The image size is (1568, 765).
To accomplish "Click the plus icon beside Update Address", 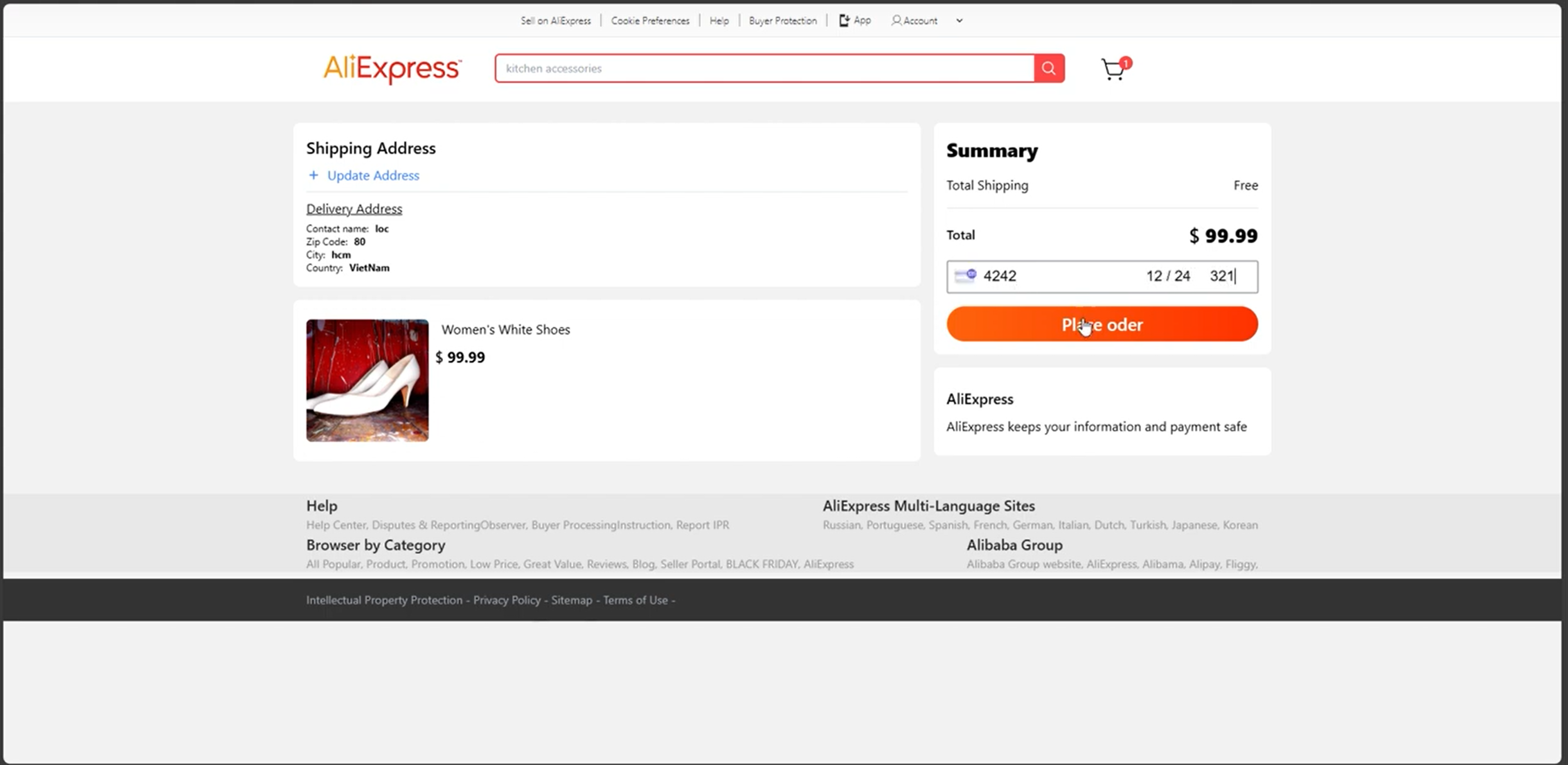I will [313, 175].
